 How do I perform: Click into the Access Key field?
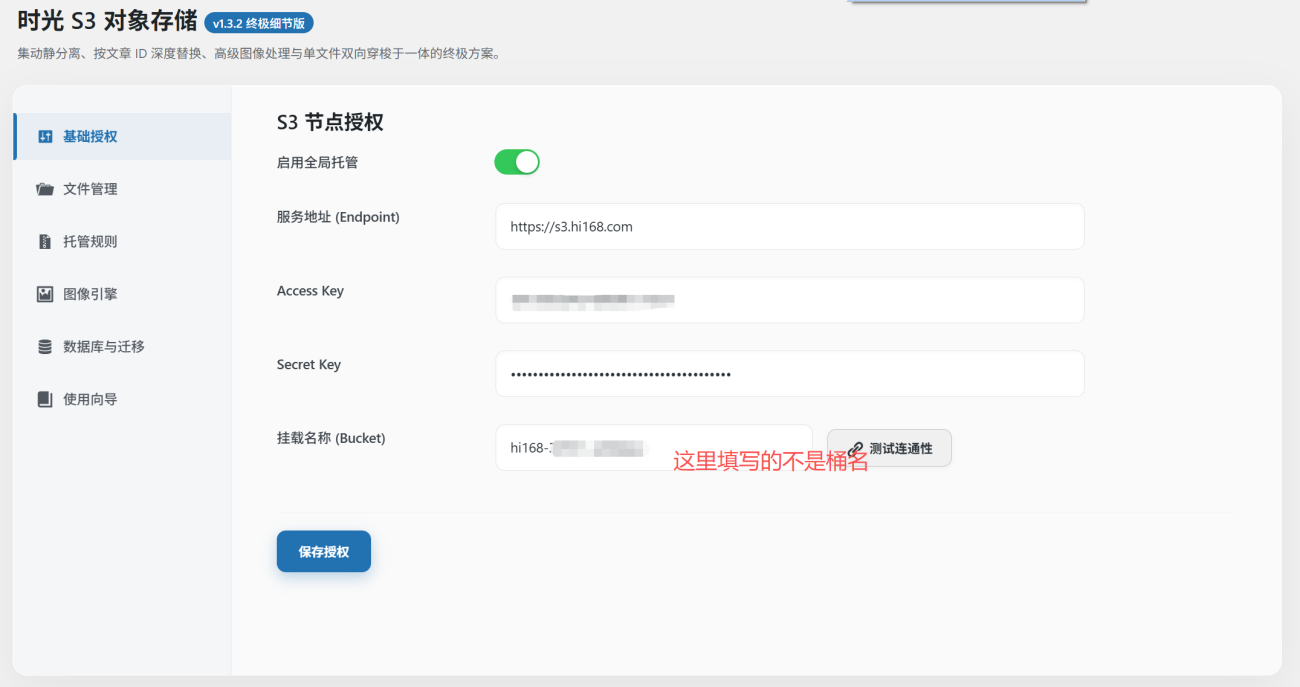click(789, 300)
